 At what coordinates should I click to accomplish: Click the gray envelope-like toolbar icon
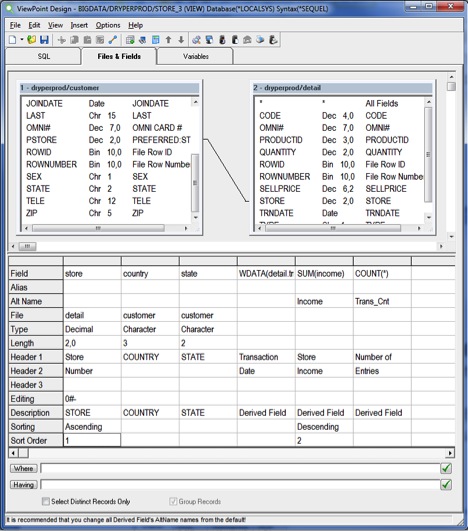(x=247, y=40)
